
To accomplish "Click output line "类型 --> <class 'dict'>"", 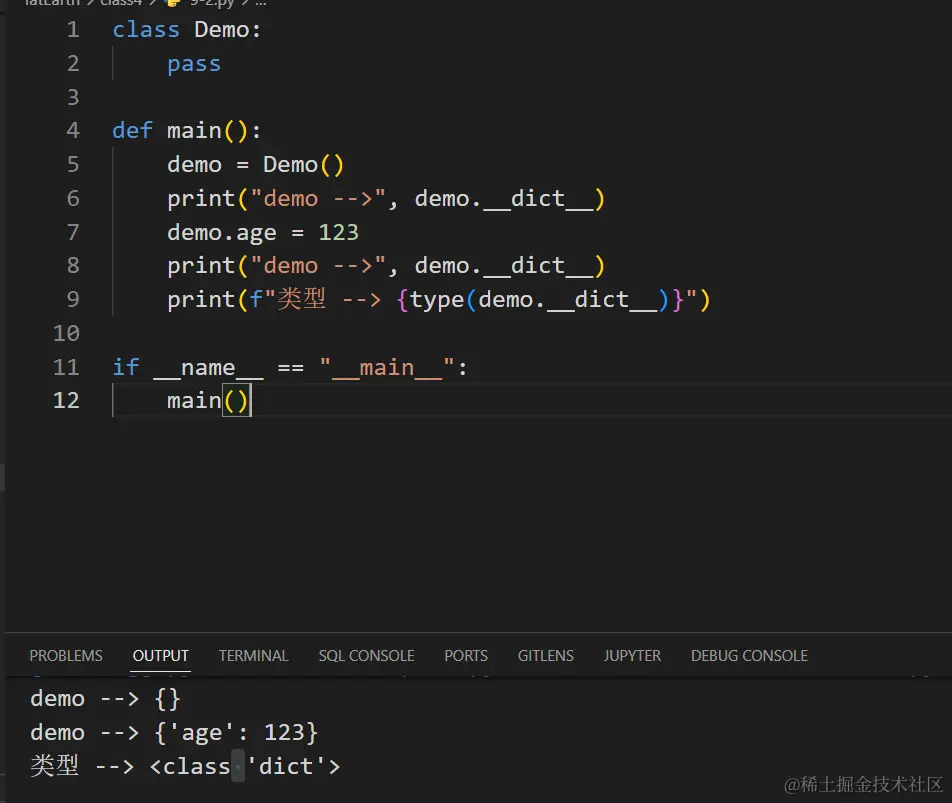I will click(185, 766).
